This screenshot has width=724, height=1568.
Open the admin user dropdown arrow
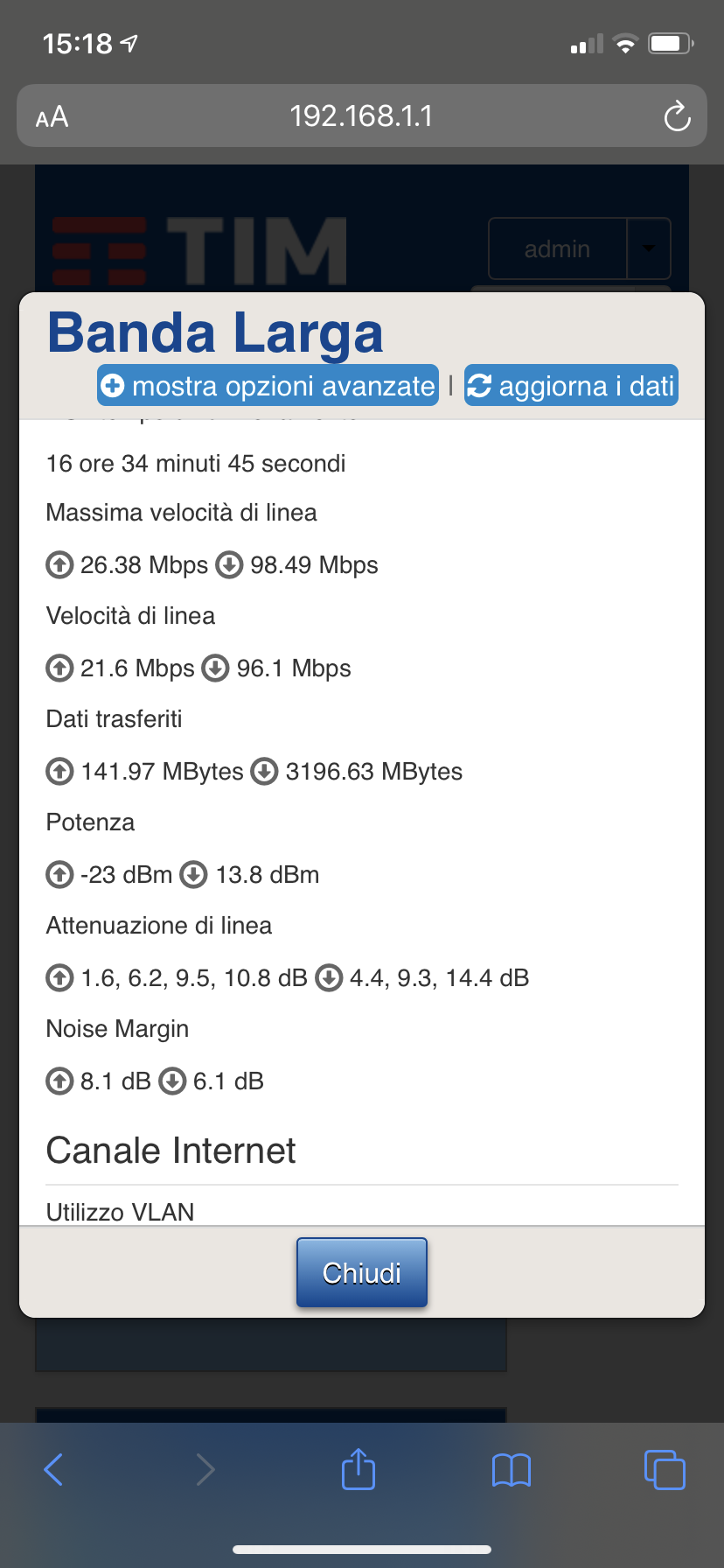(649, 248)
